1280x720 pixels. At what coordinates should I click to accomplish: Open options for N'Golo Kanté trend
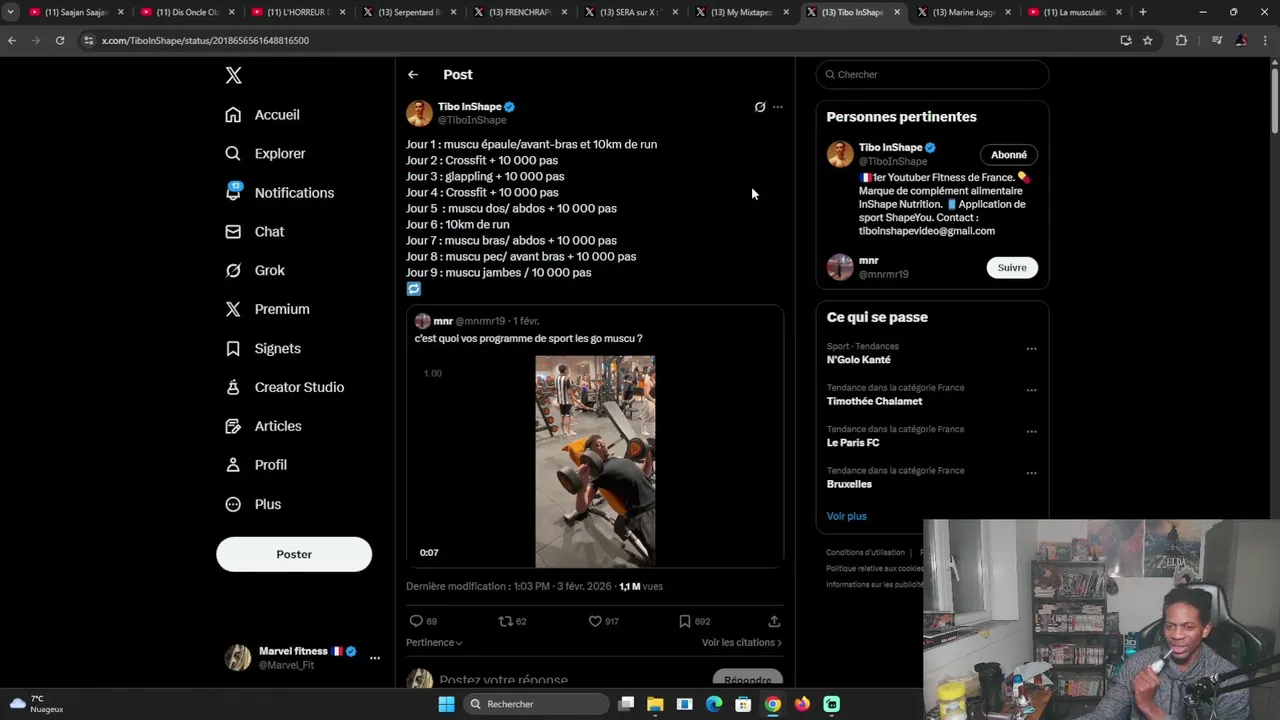1031,349
